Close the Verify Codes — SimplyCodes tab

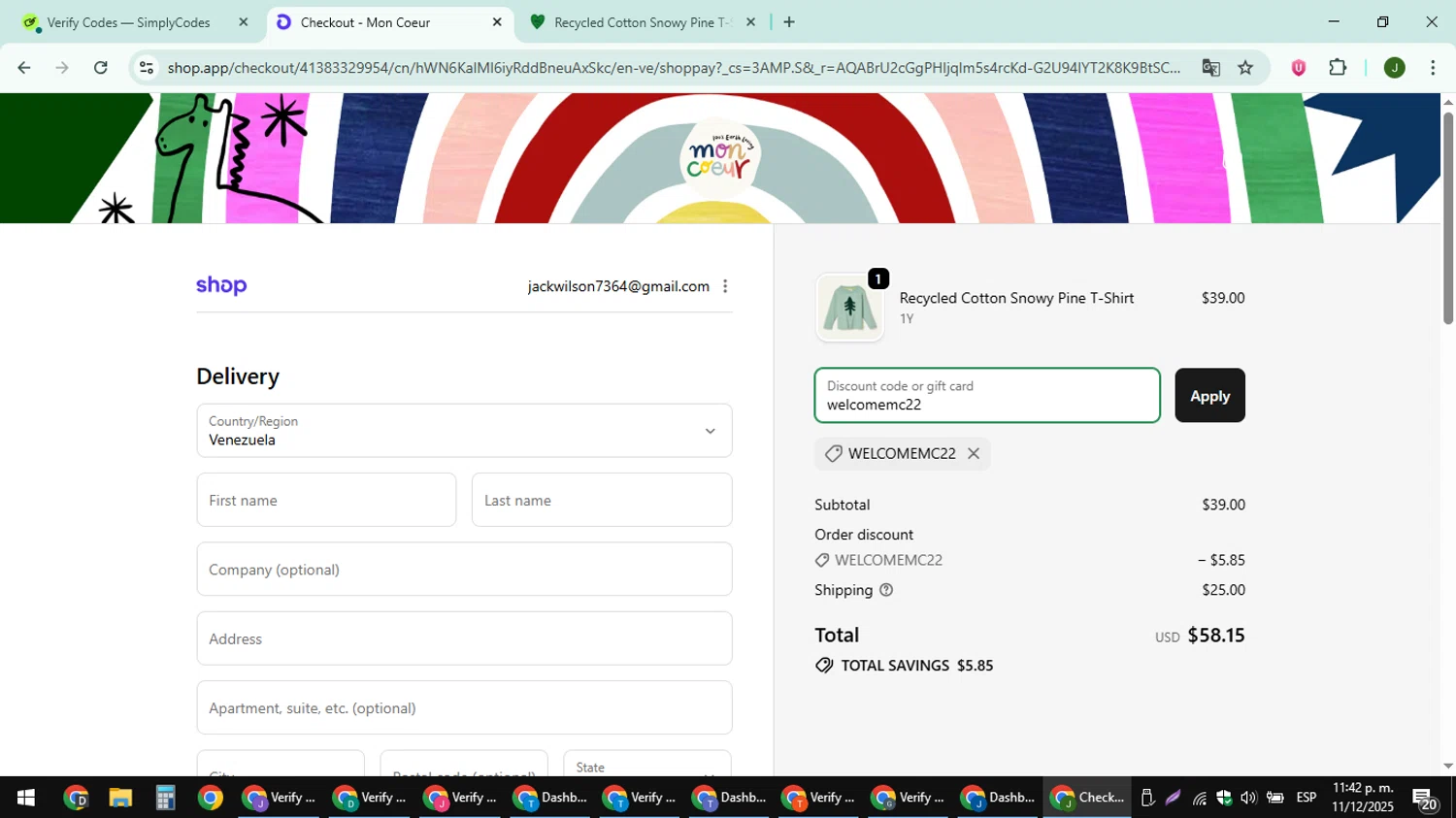click(x=244, y=21)
